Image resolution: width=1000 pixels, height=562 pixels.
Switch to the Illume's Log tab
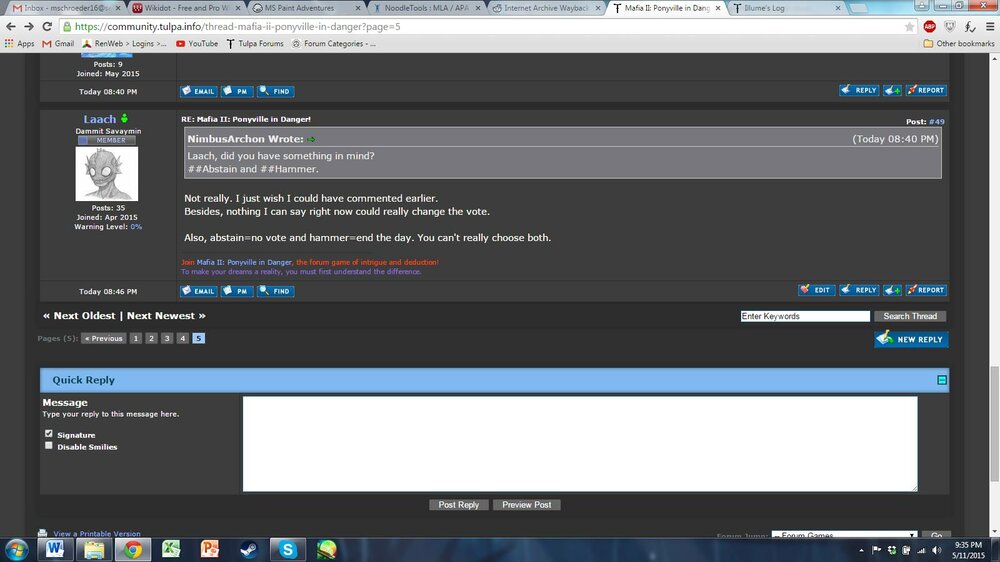click(x=784, y=8)
